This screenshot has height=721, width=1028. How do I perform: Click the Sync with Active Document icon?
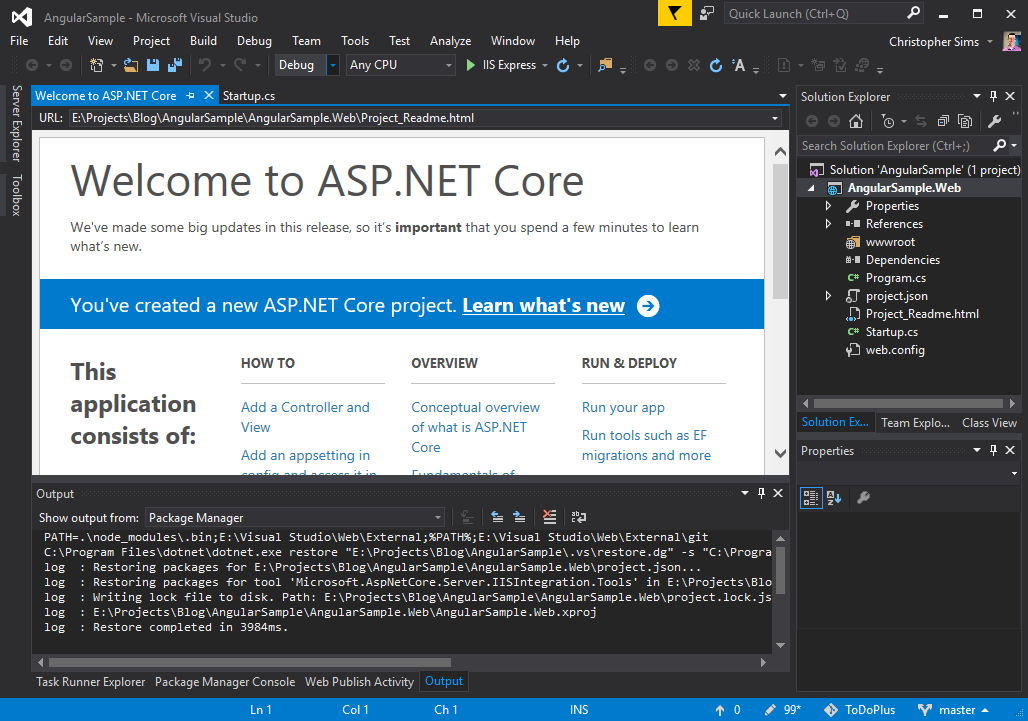click(921, 121)
